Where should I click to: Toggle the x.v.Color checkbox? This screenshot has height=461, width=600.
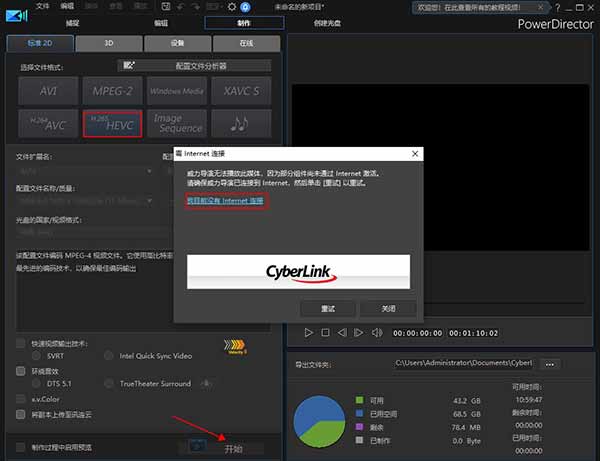click(x=22, y=399)
